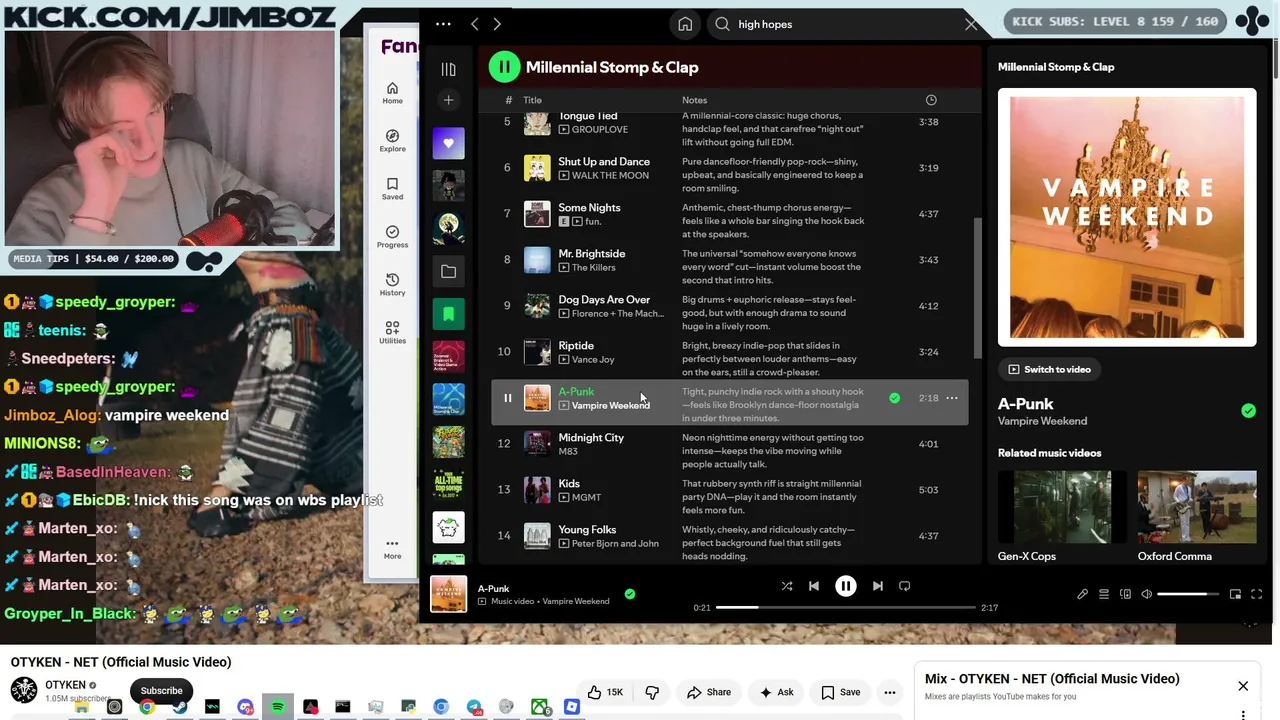Sort the track list by Title column

[532, 100]
